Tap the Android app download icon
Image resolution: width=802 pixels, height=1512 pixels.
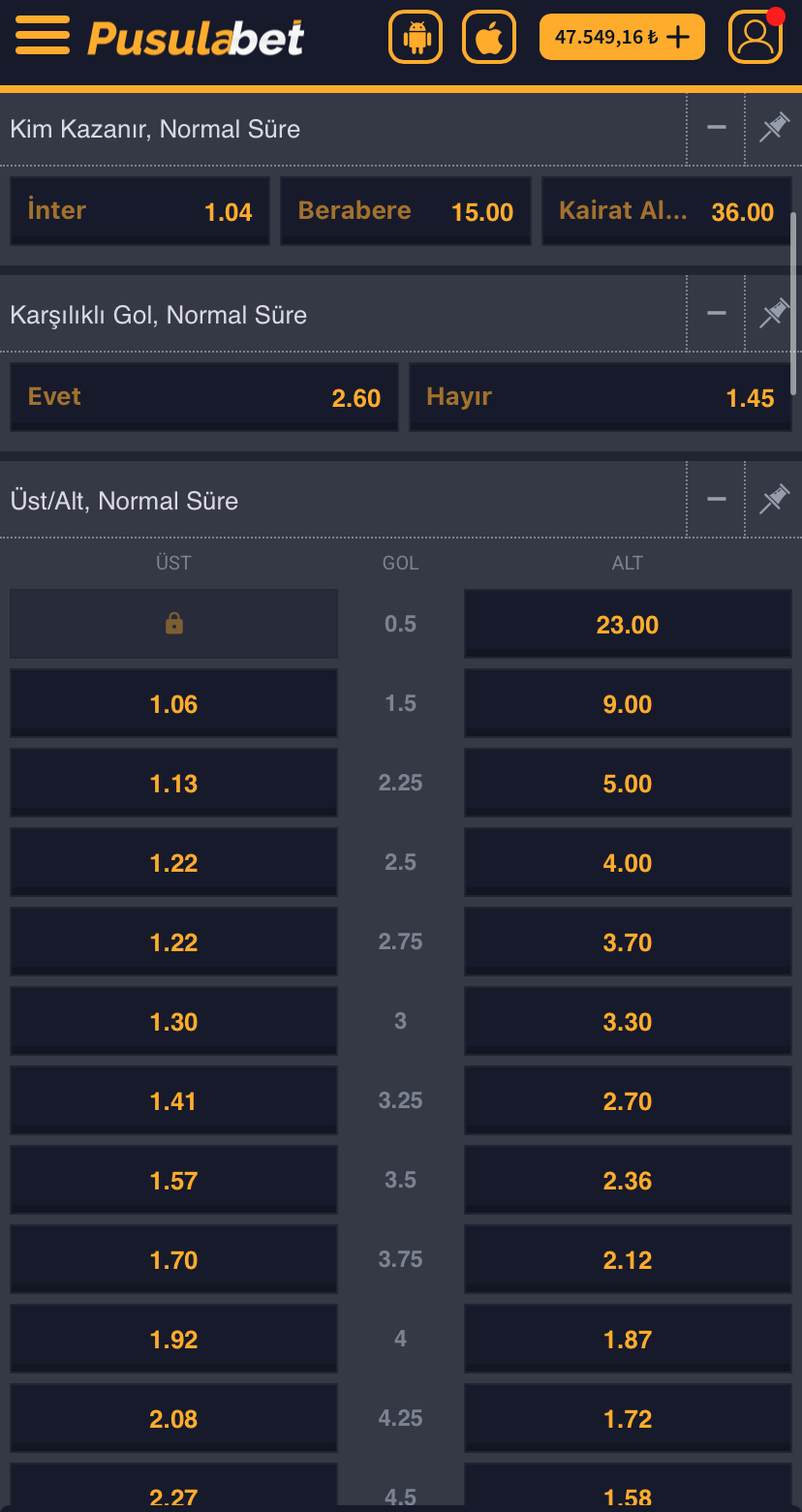(x=416, y=38)
